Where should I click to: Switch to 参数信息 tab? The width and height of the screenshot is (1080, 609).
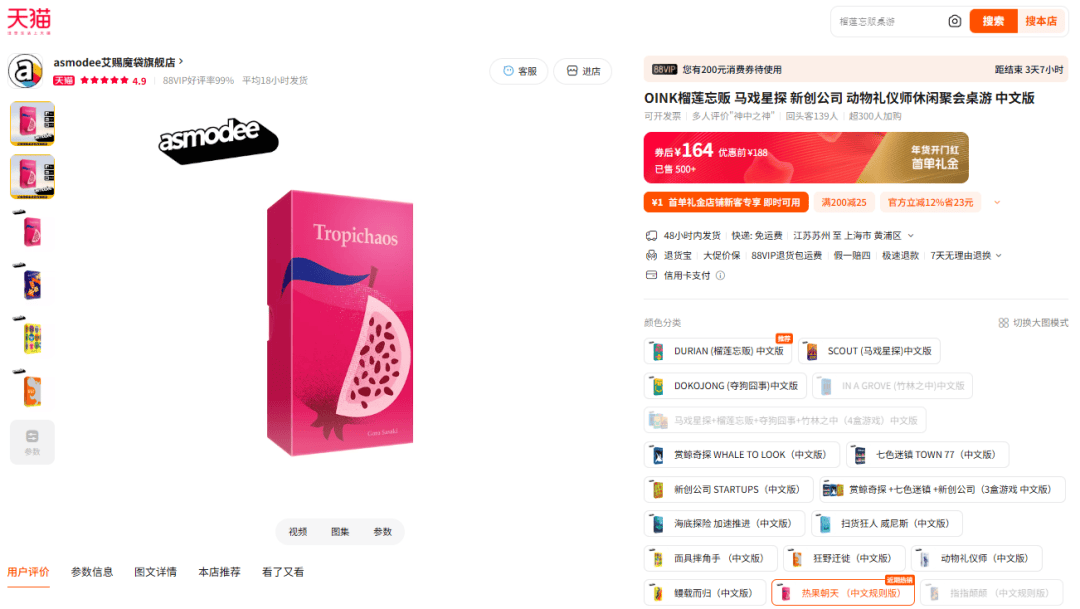point(92,572)
